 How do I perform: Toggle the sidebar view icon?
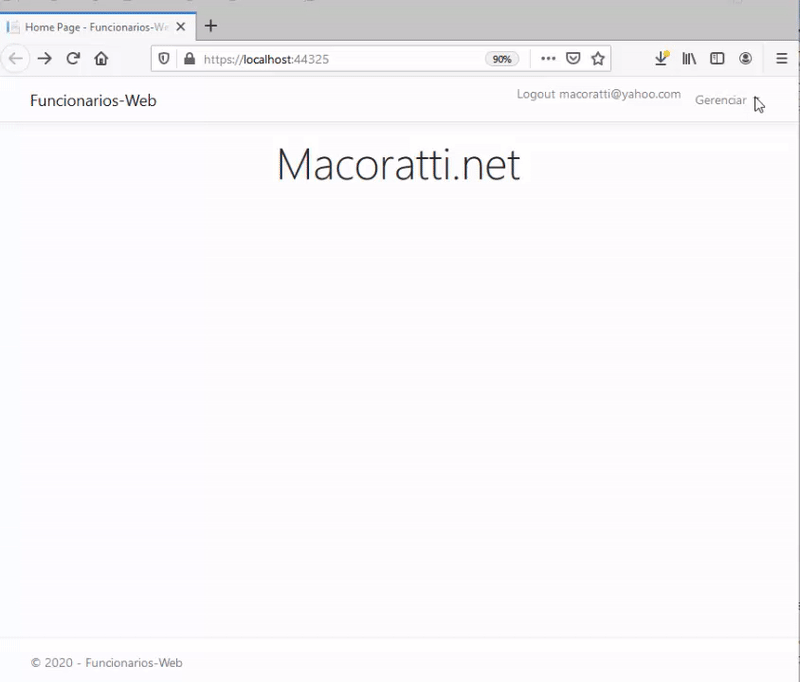pos(717,59)
